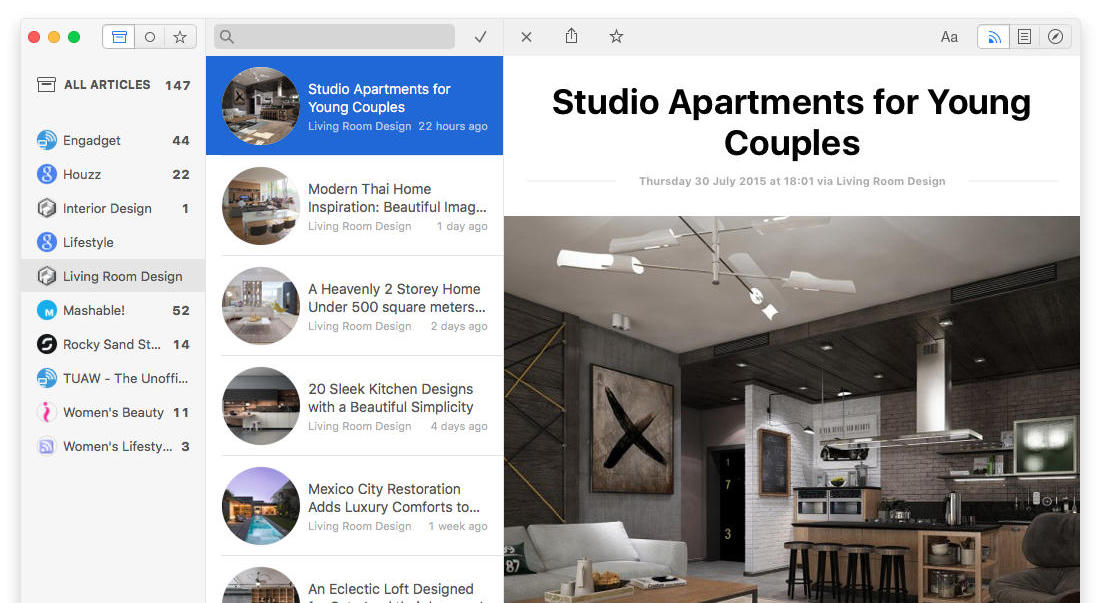Show starred articles filter
1102x603 pixels.
coord(180,37)
